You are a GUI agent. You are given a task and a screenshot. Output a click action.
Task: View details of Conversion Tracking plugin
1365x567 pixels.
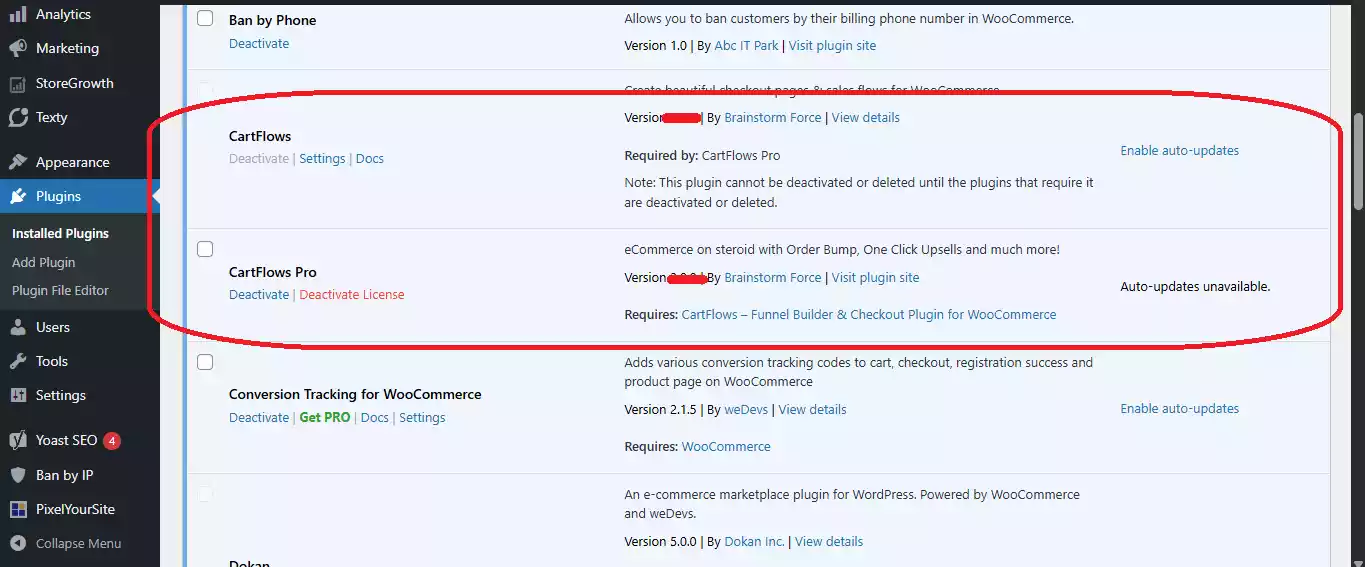812,409
